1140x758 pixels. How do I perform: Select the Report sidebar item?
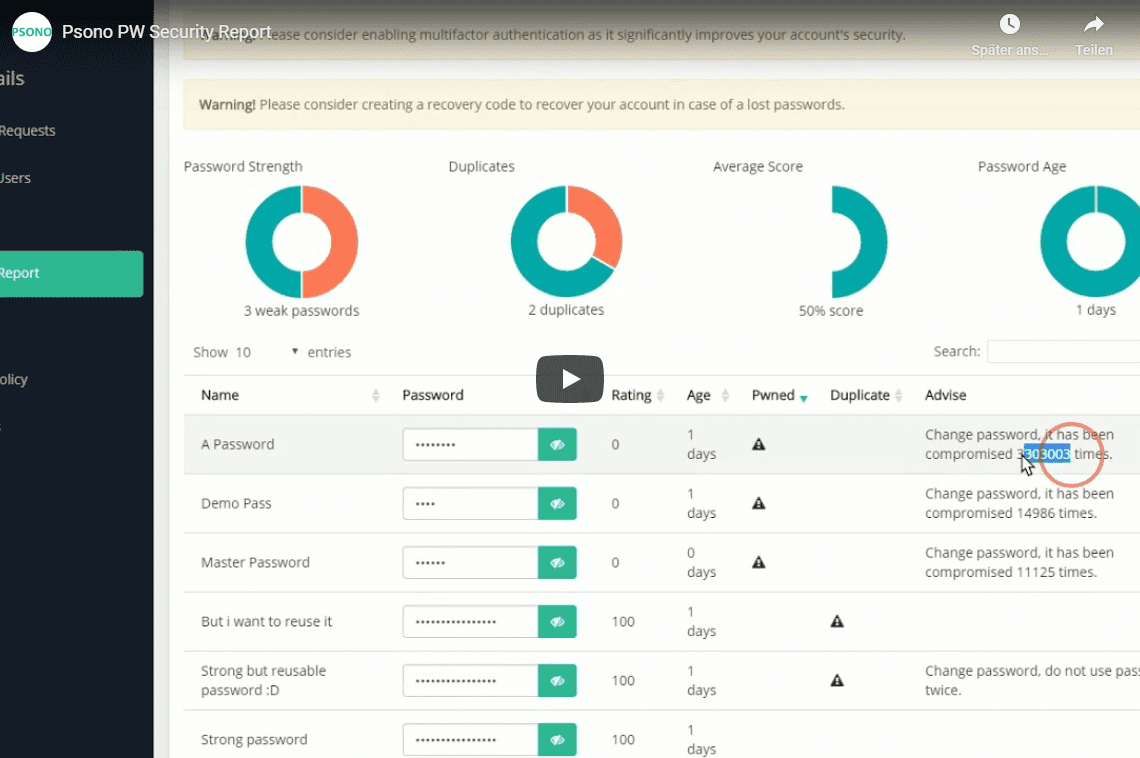click(71, 273)
